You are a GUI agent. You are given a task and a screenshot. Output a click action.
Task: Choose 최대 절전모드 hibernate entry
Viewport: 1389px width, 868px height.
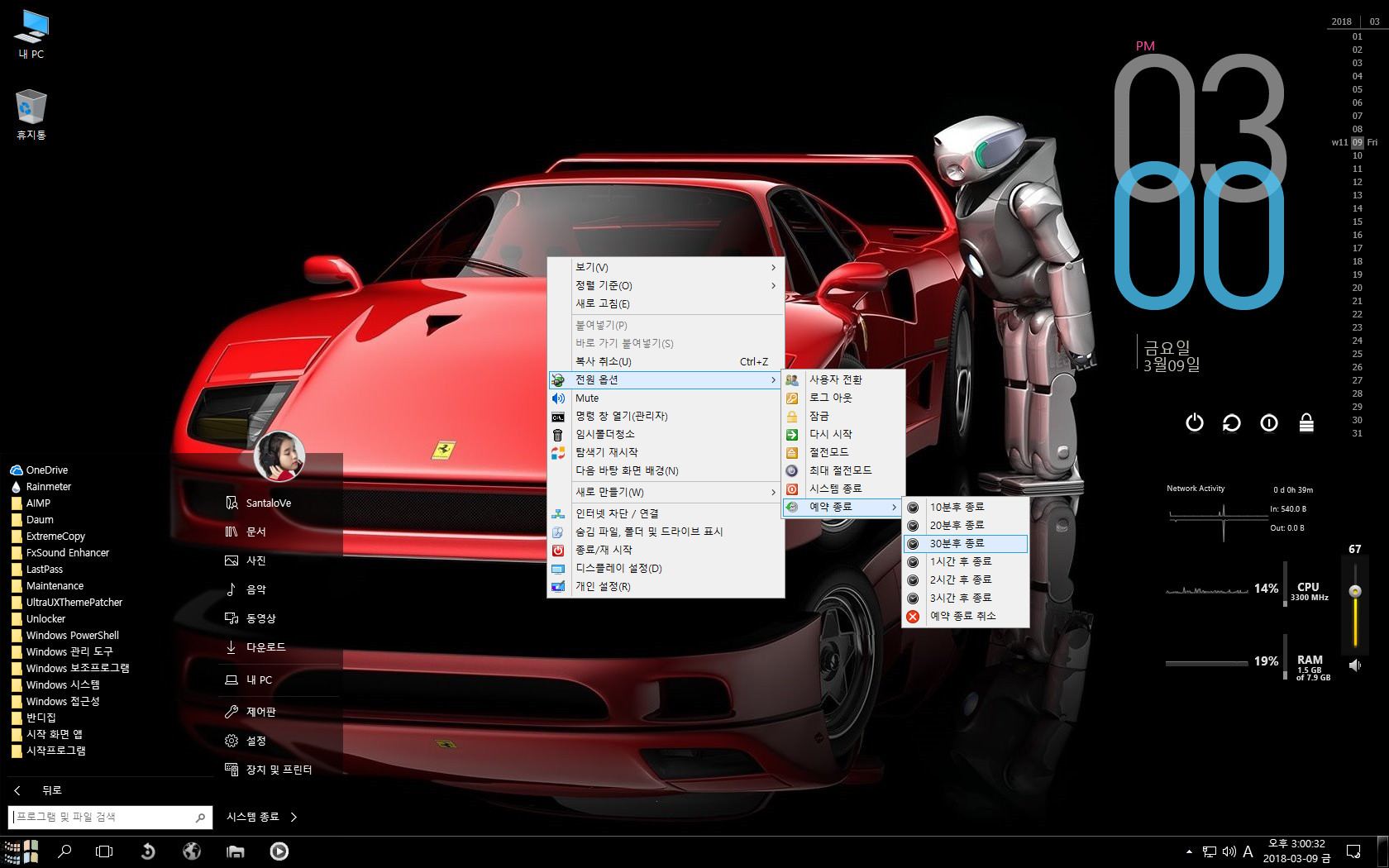click(x=843, y=470)
